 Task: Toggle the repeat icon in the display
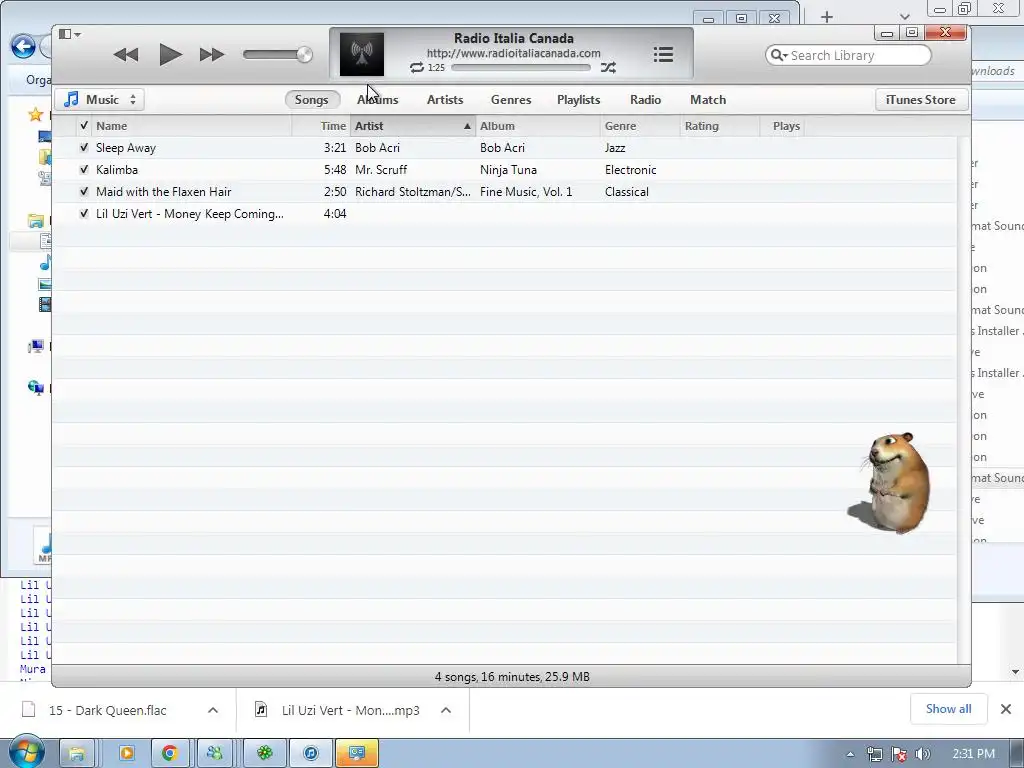(417, 67)
